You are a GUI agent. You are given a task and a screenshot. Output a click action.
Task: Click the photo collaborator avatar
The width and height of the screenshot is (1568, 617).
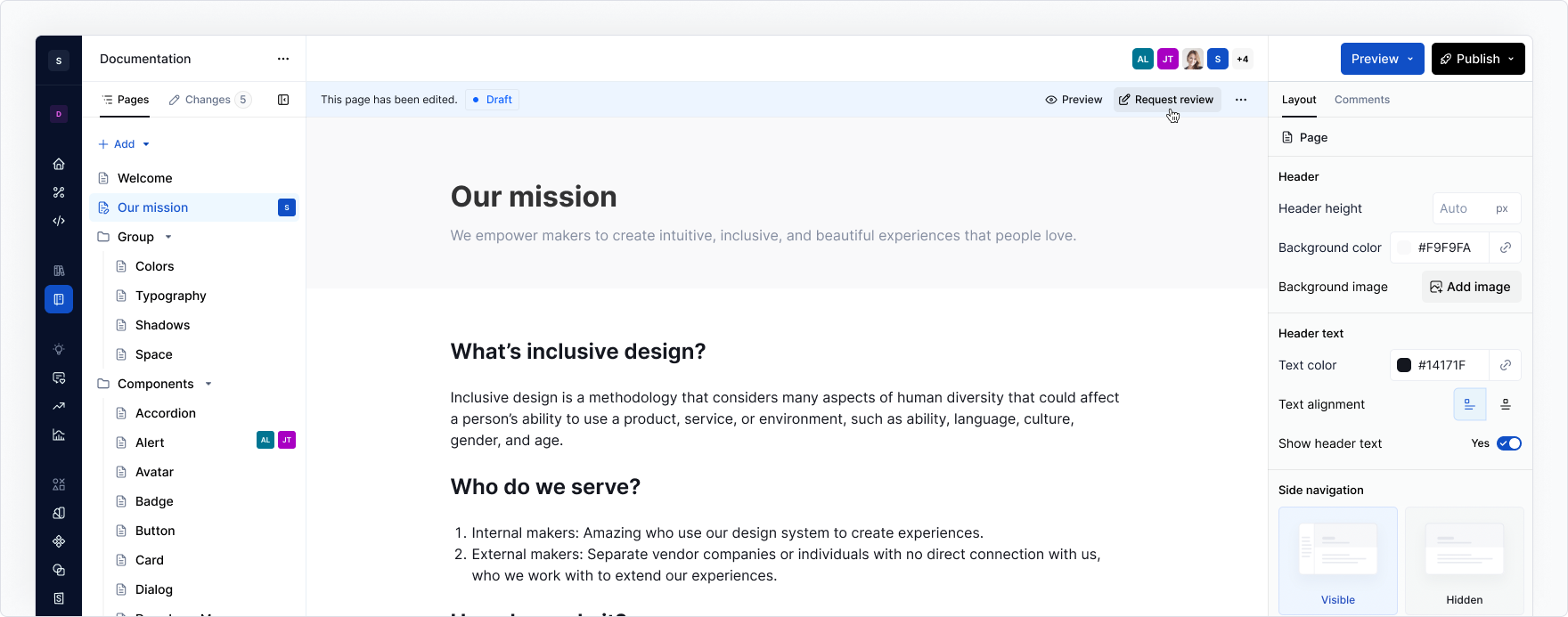(1193, 60)
